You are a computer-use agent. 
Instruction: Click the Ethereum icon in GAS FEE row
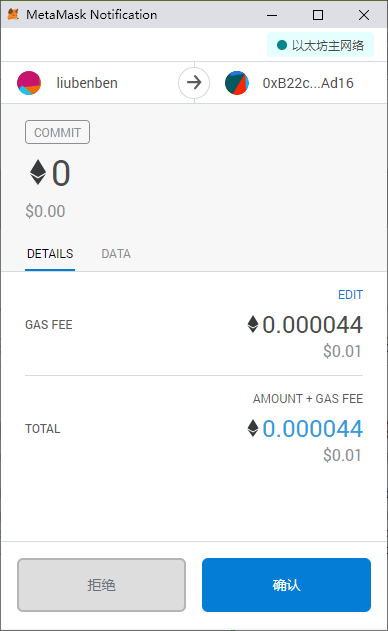point(253,324)
